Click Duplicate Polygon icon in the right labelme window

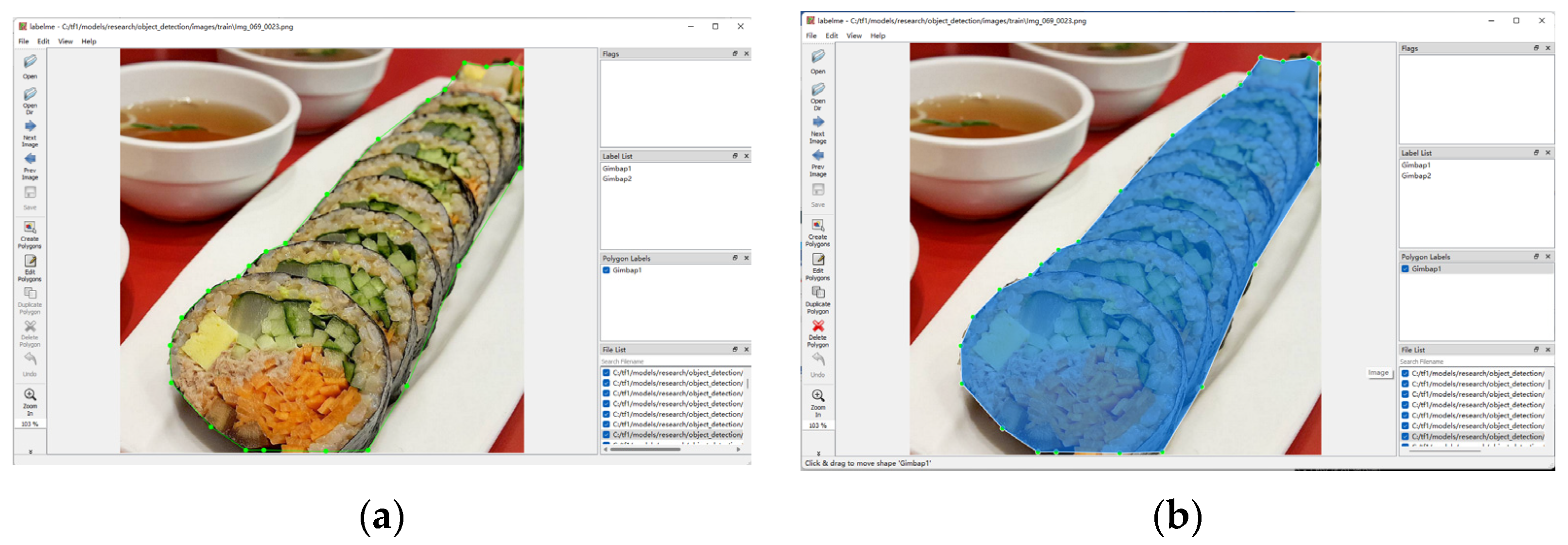point(818,293)
